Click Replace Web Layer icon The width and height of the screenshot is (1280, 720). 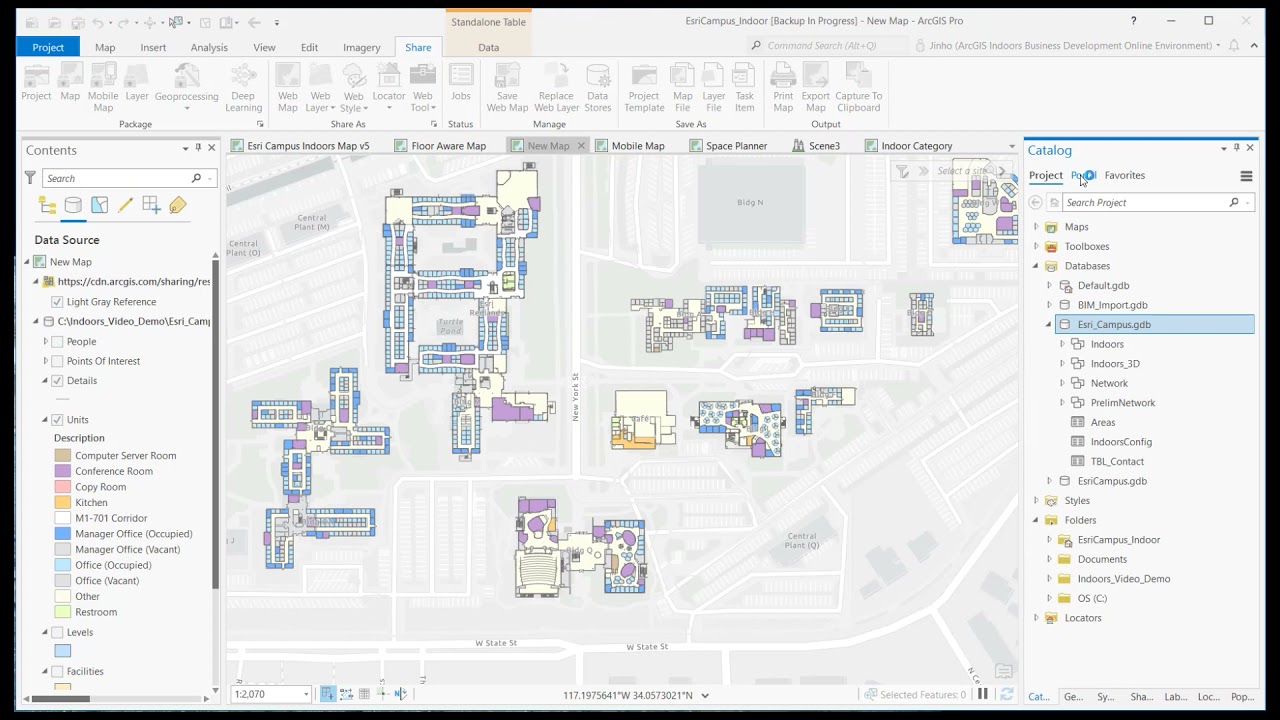[556, 88]
